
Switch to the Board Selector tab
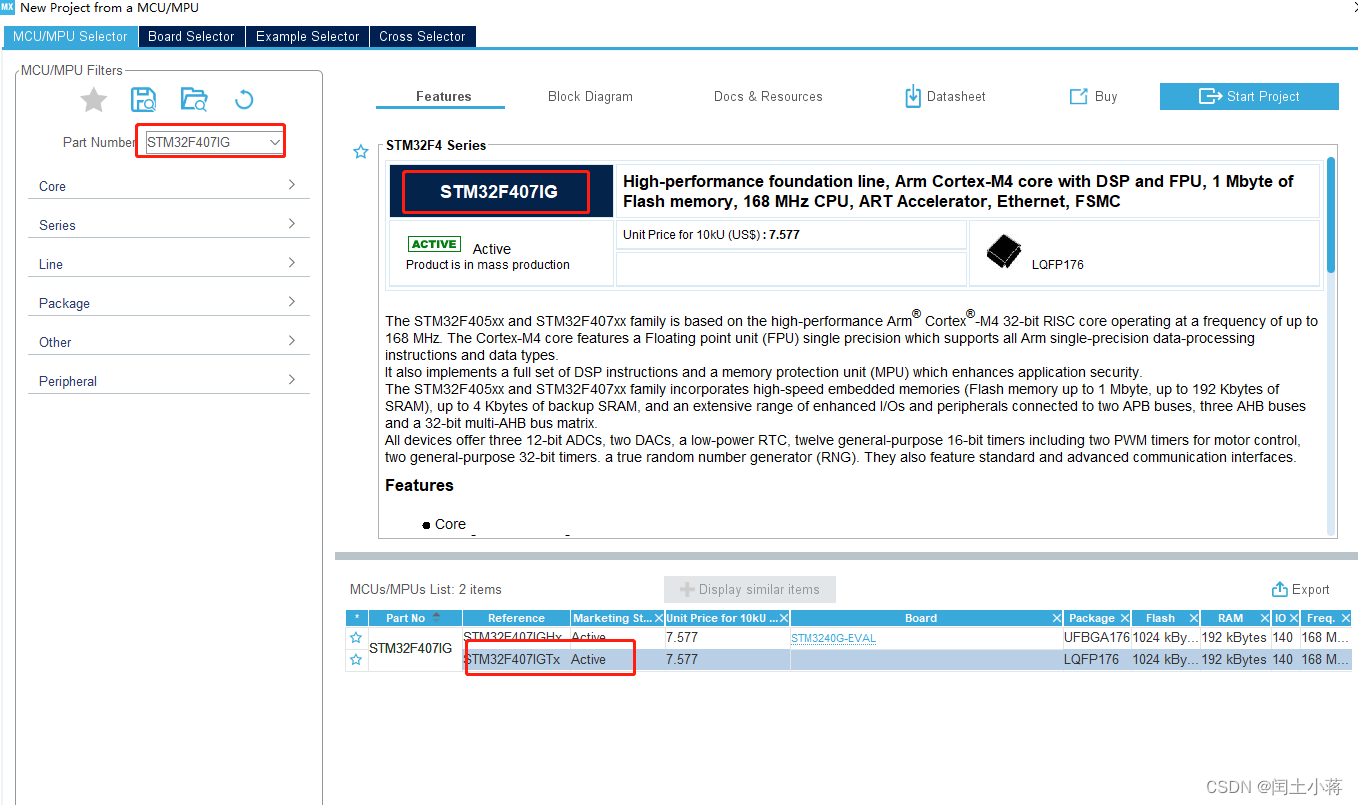tap(191, 36)
